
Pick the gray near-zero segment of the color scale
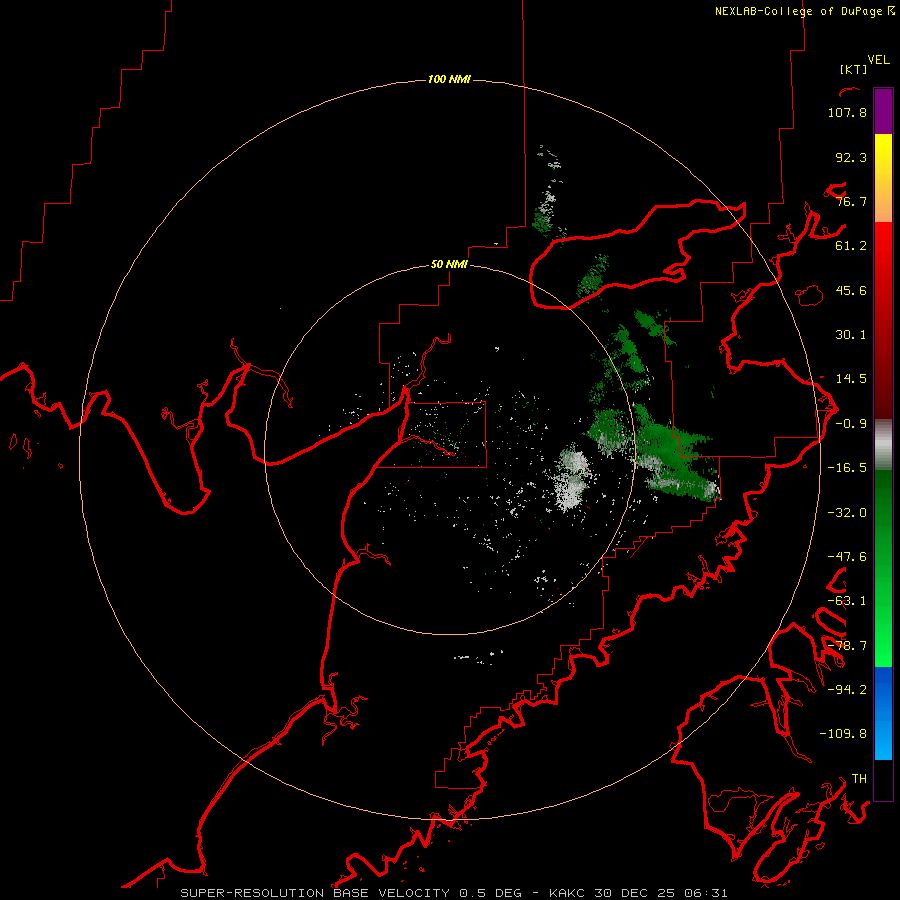pos(883,445)
